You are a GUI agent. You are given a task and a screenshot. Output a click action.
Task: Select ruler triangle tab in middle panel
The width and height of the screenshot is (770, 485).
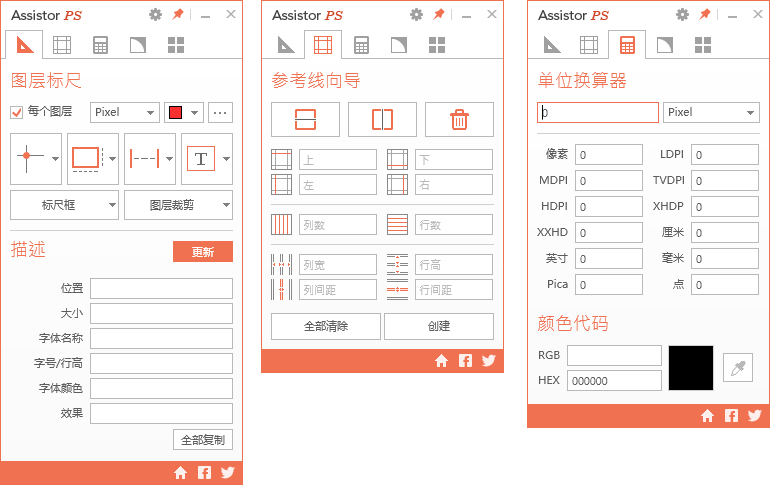click(286, 45)
